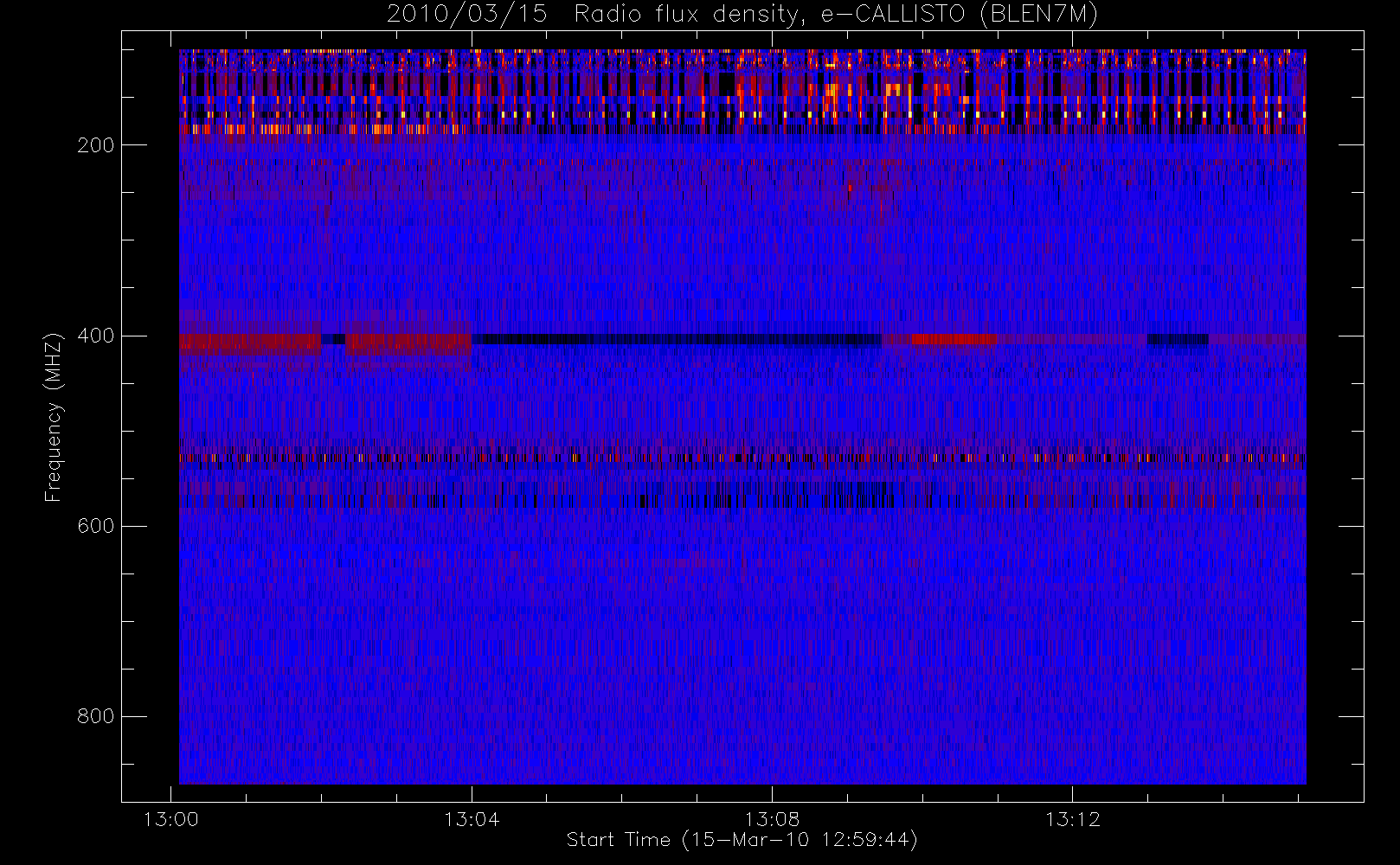
Task: Click the 13:08 time tick label
Action: (x=772, y=819)
